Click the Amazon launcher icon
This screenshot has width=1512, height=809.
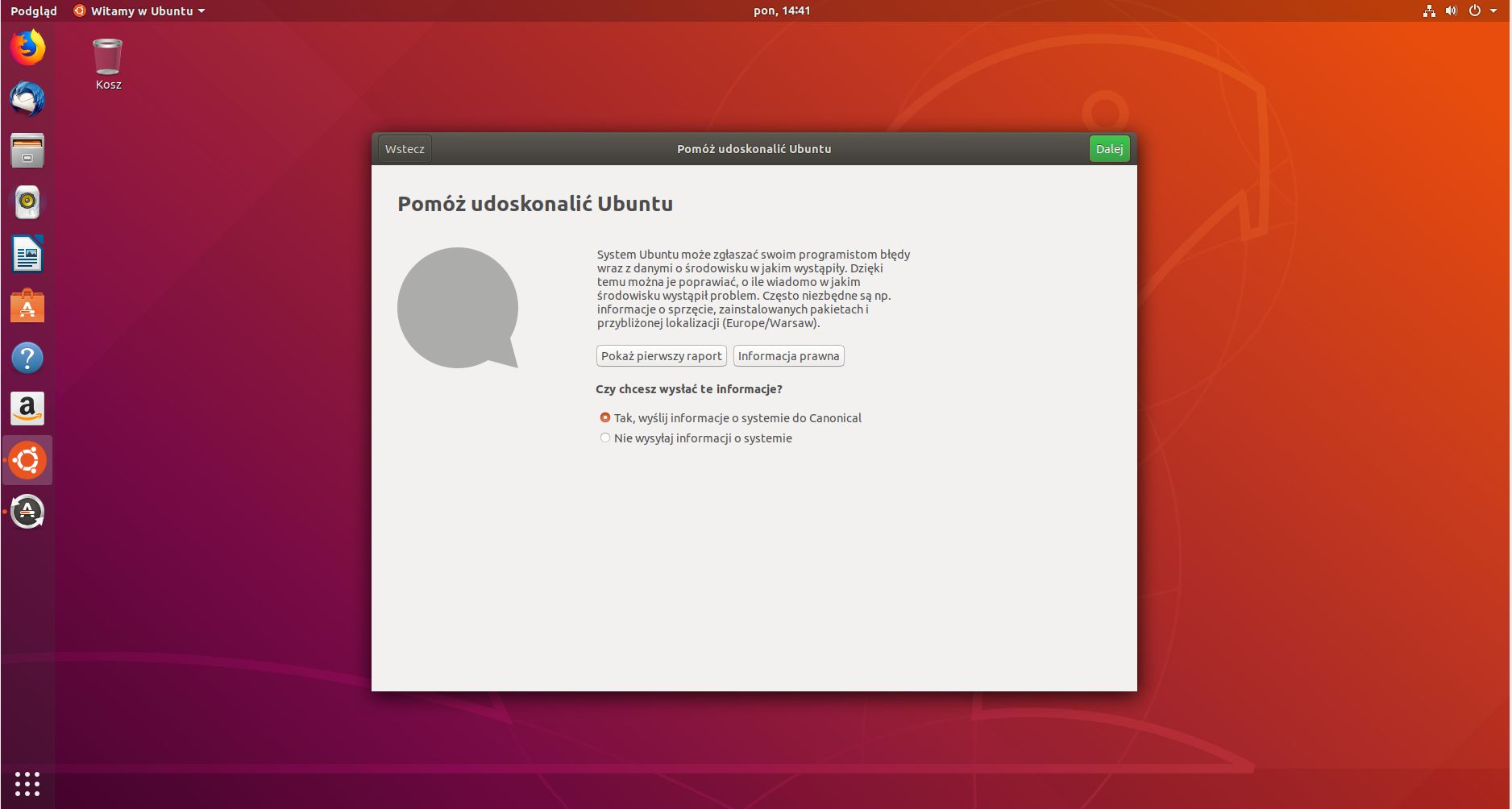pyautogui.click(x=27, y=409)
